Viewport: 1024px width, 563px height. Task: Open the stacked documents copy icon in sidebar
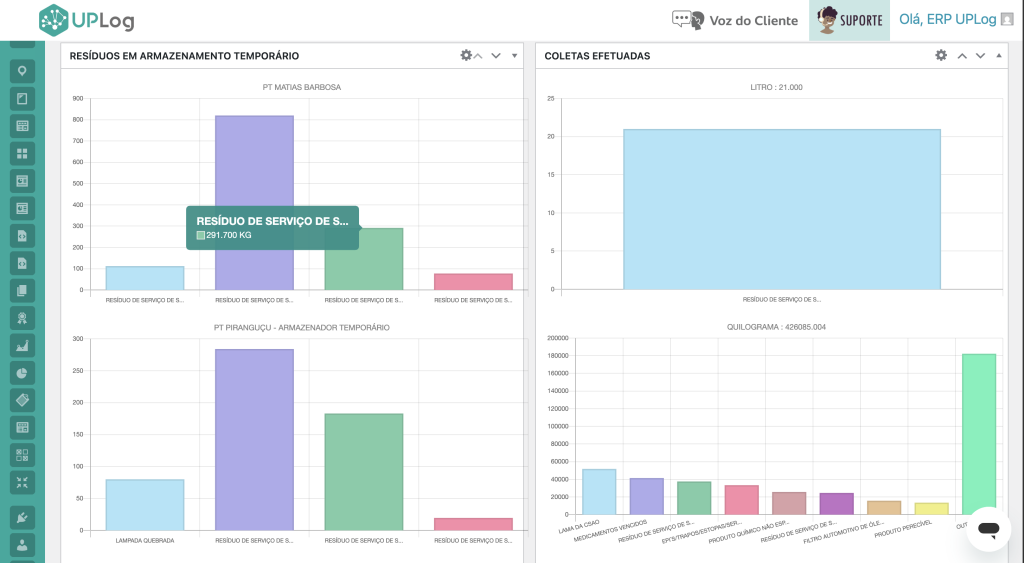(22, 291)
